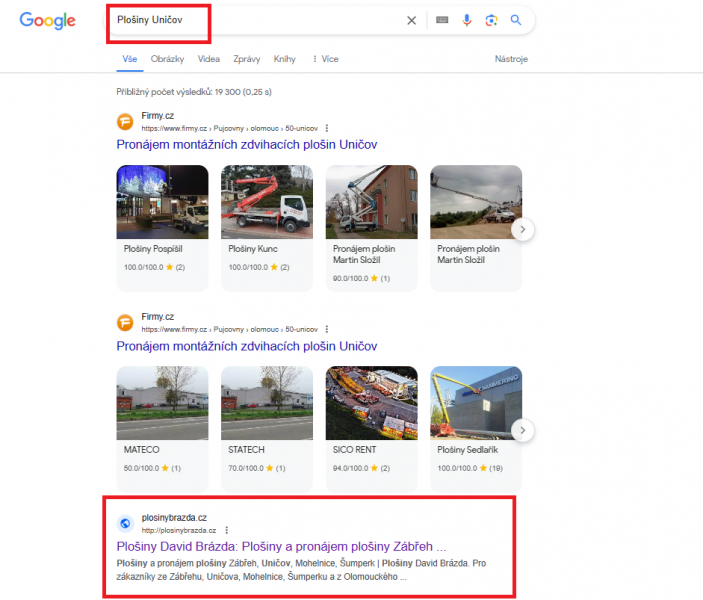The width and height of the screenshot is (703, 600).
Task: Click the Plošiny Sedlařík 100.0/100.0 rating
Action: [x=470, y=468]
